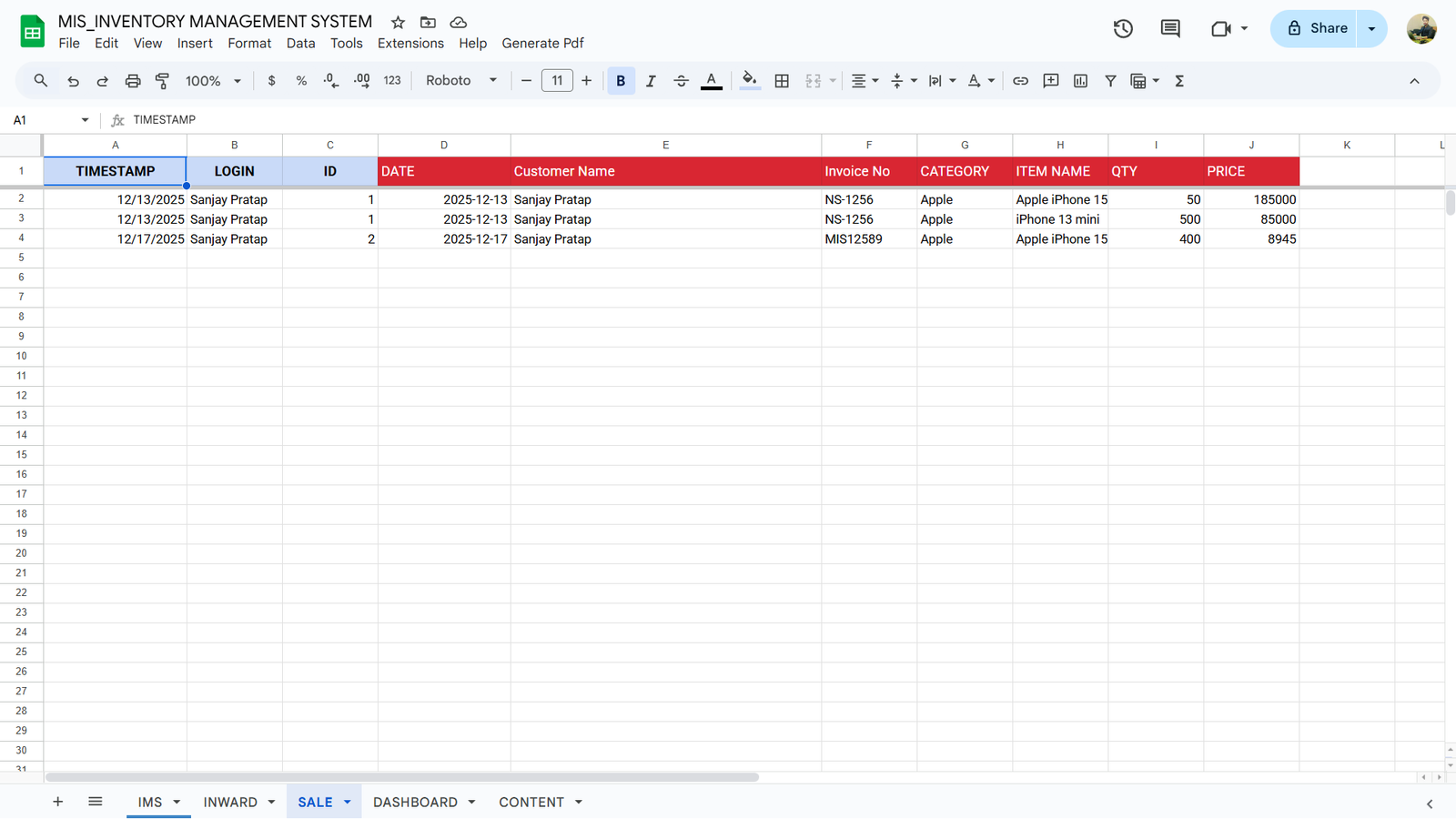Screen dimensions: 1456x819
Task: Open the 100% zoom dropdown
Action: (213, 81)
